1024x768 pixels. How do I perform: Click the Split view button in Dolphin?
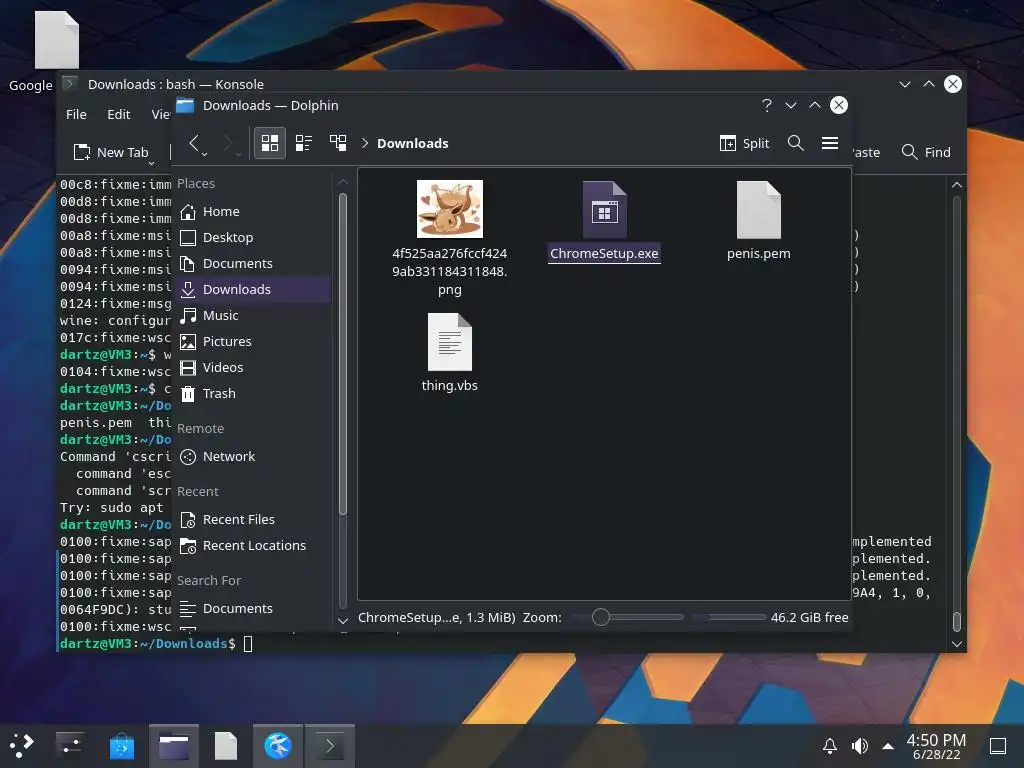[x=744, y=143]
